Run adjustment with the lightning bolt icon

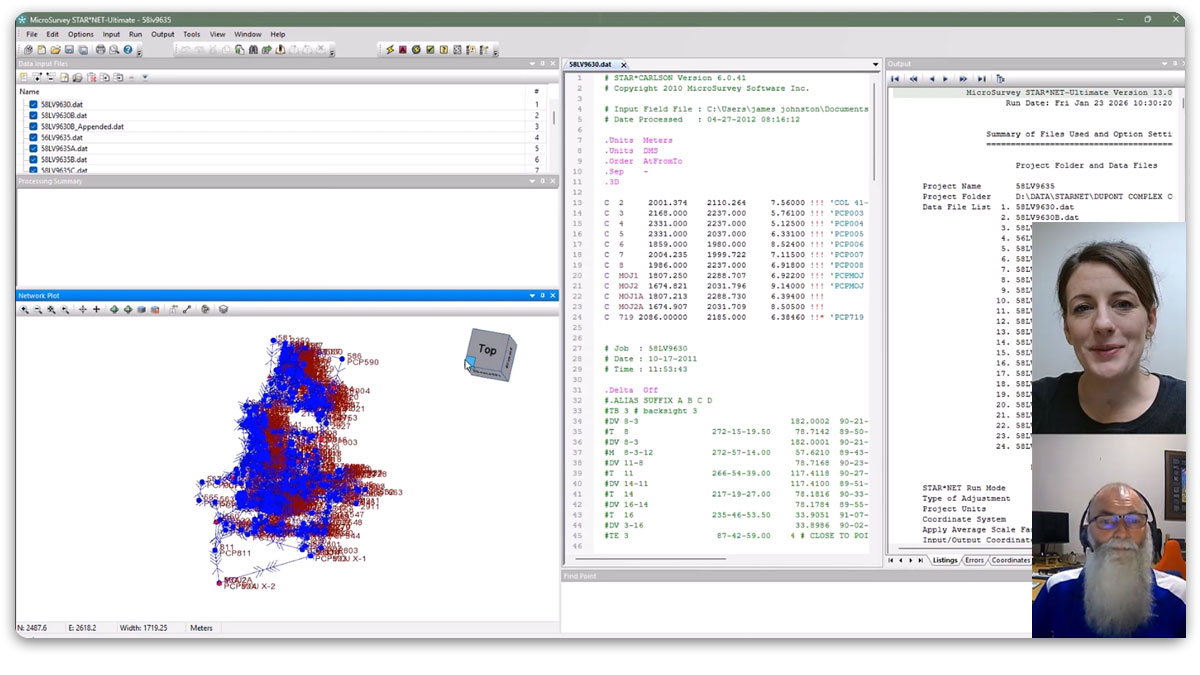[x=390, y=50]
